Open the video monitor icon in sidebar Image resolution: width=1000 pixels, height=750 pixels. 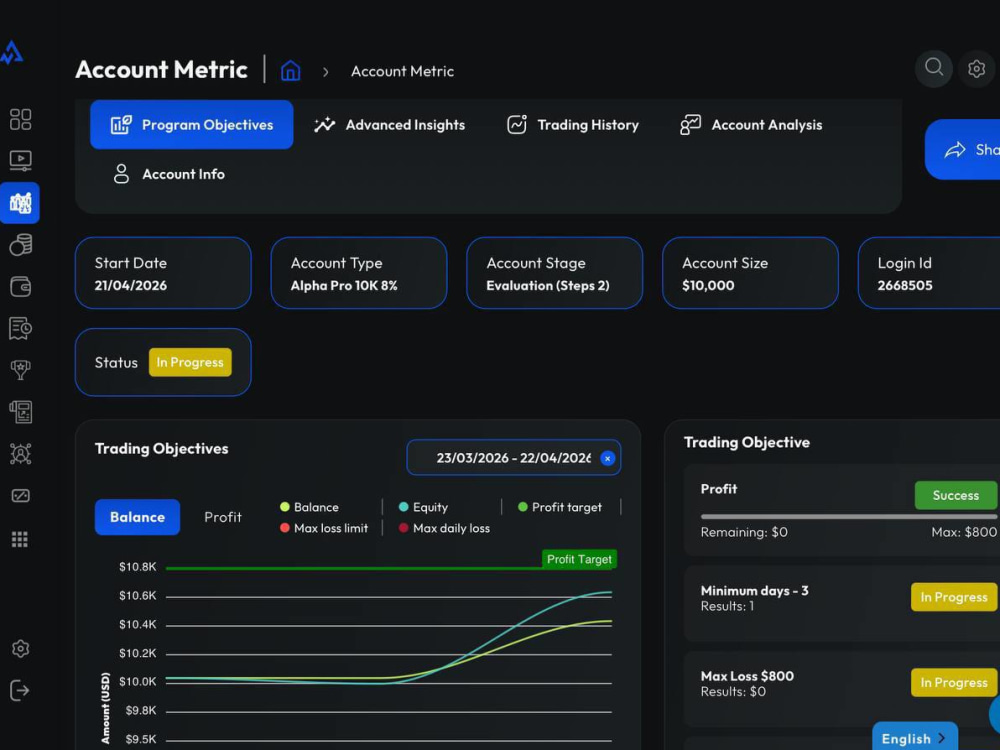point(20,160)
